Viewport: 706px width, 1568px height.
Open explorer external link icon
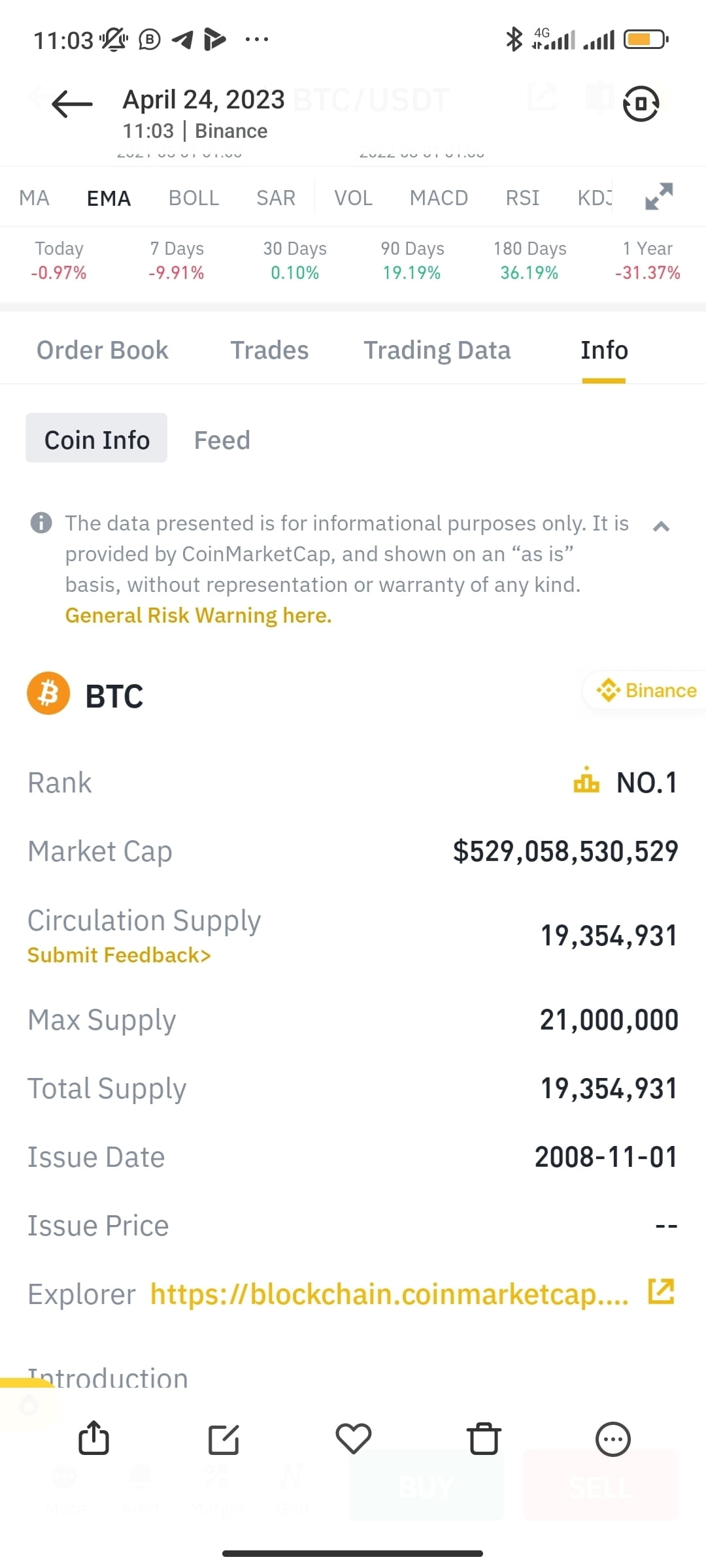pyautogui.click(x=661, y=1291)
